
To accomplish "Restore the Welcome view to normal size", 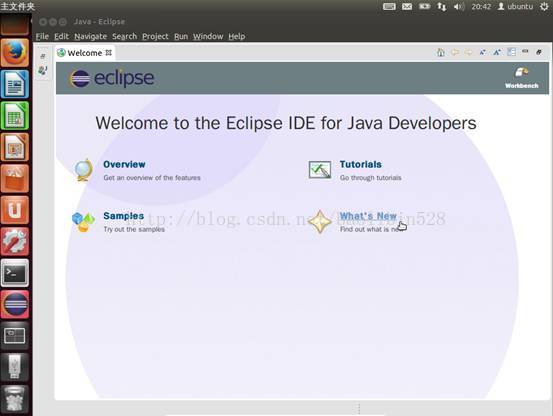I will (539, 52).
